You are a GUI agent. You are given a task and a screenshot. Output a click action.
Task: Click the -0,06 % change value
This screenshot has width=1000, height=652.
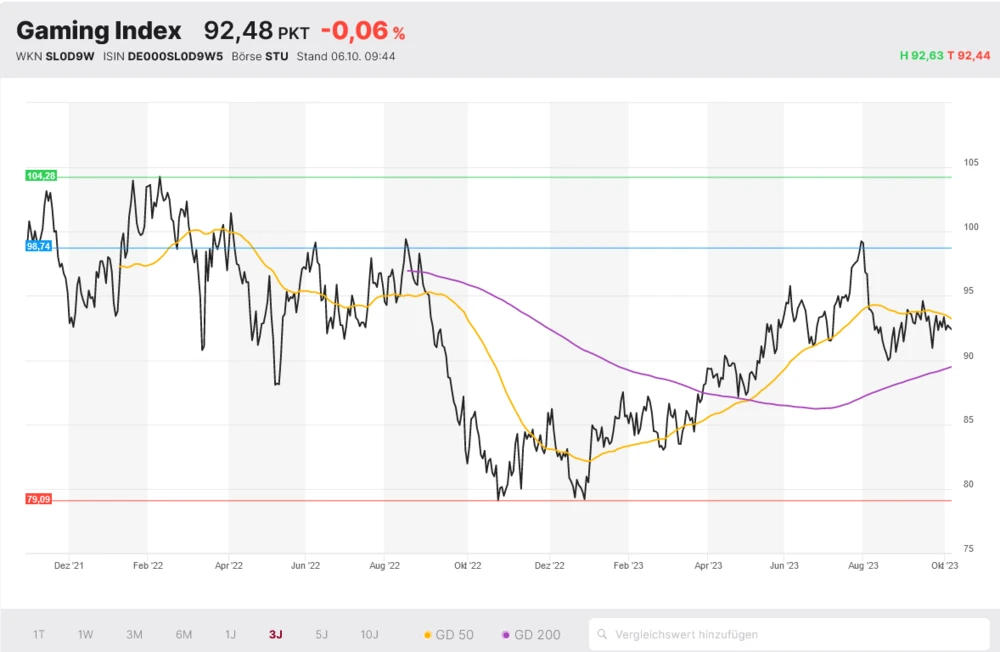362,31
